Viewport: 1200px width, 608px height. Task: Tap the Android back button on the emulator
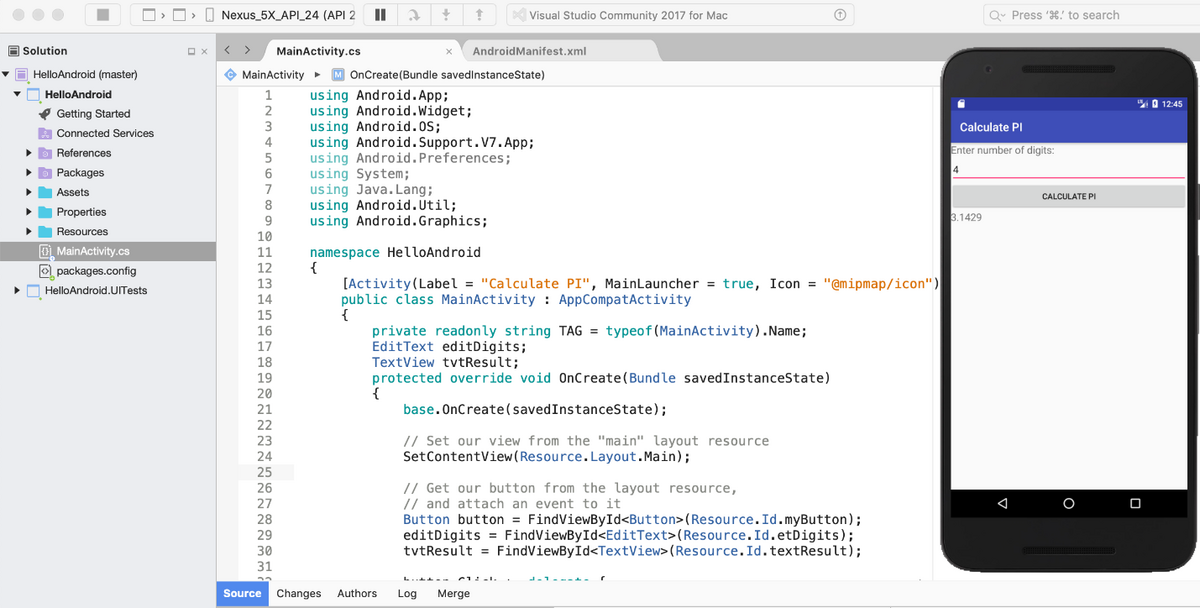(1002, 503)
